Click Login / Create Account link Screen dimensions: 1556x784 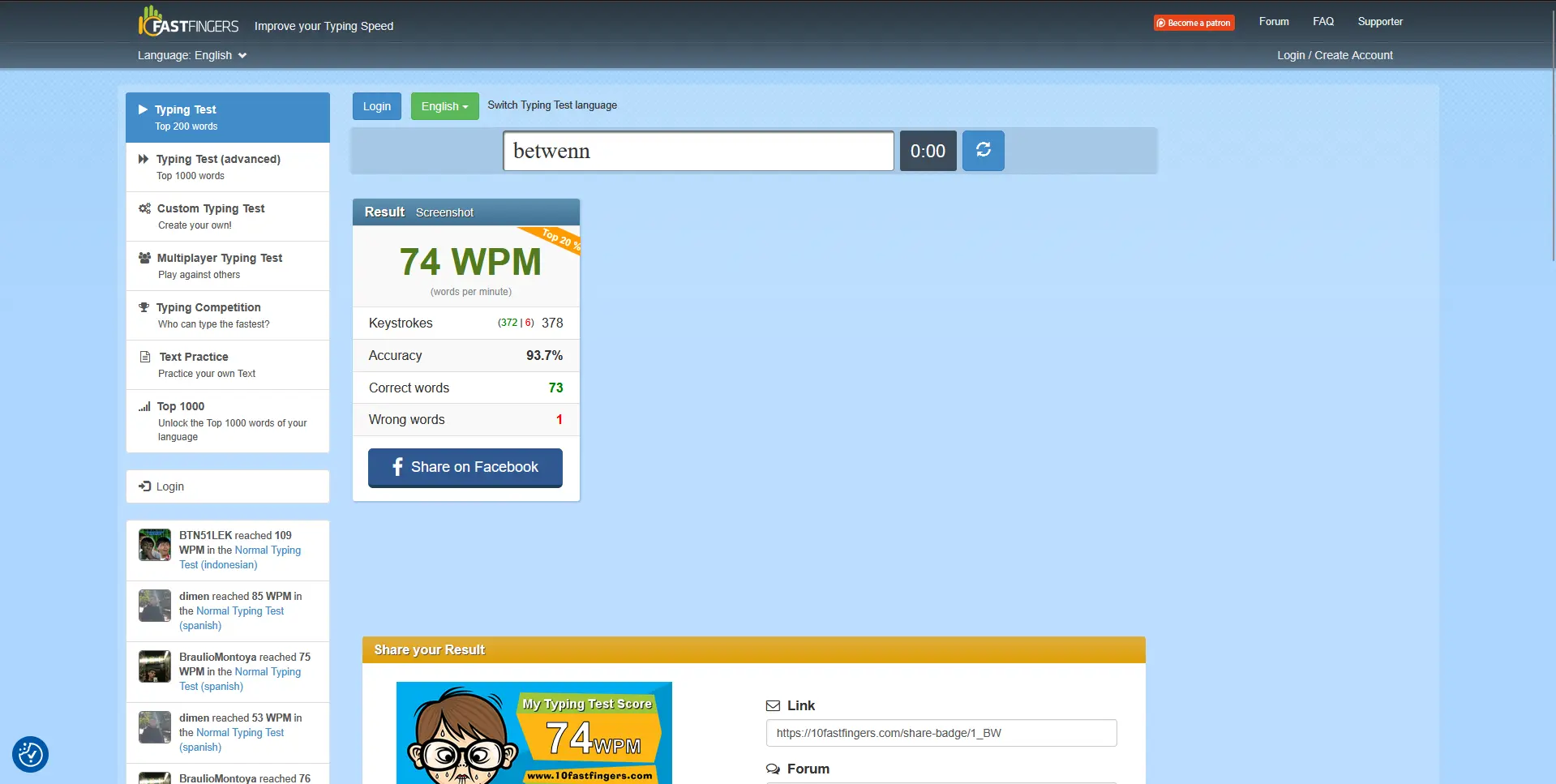pyautogui.click(x=1335, y=55)
